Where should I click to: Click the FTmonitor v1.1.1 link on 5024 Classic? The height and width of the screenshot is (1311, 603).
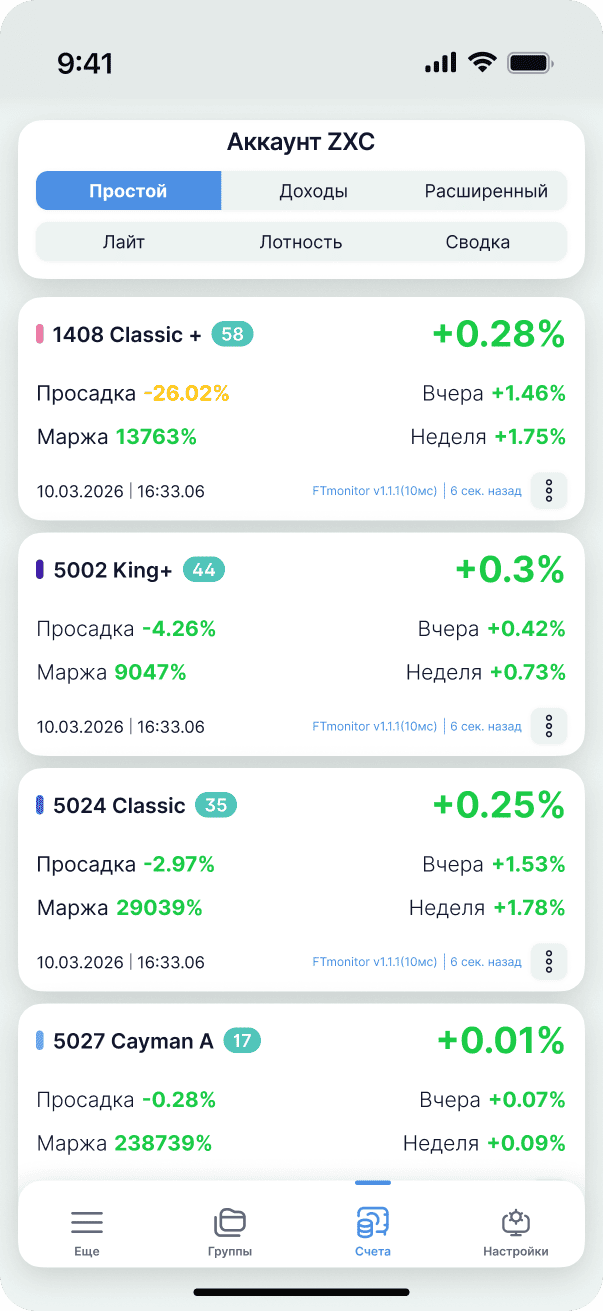tap(375, 962)
